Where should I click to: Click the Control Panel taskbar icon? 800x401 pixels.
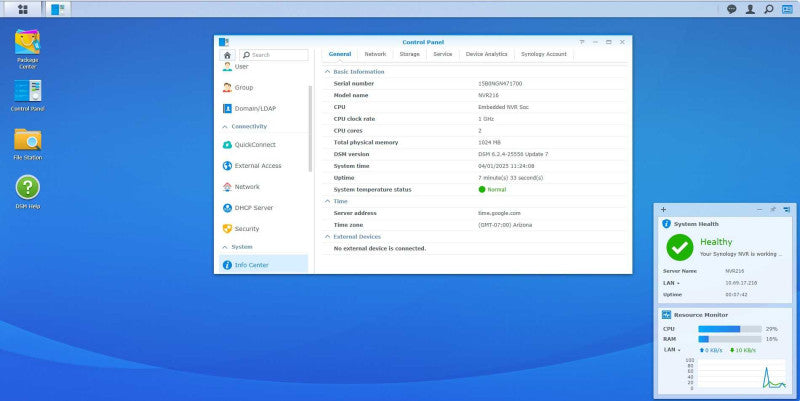58,9
